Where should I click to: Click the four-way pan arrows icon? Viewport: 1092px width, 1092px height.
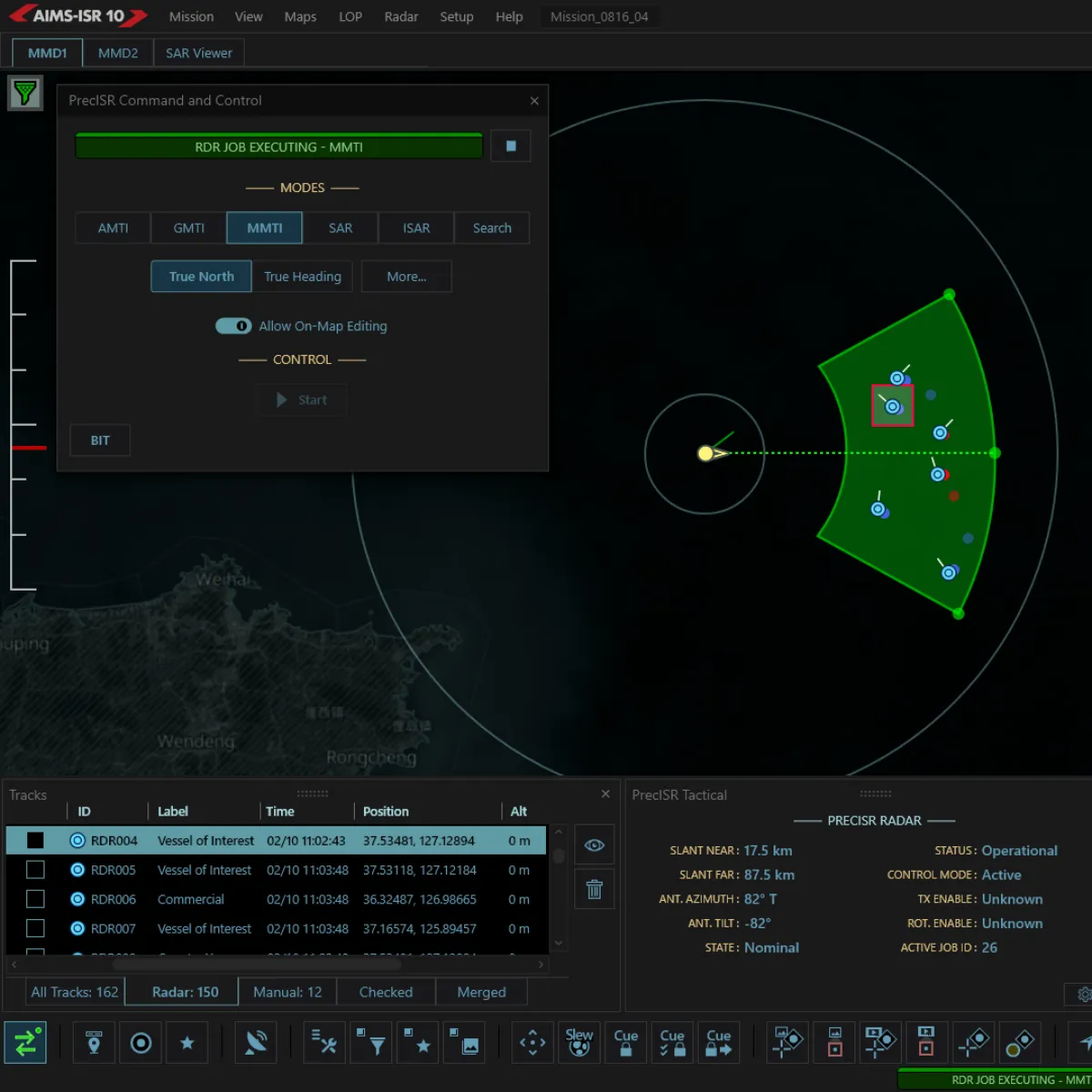(532, 1043)
